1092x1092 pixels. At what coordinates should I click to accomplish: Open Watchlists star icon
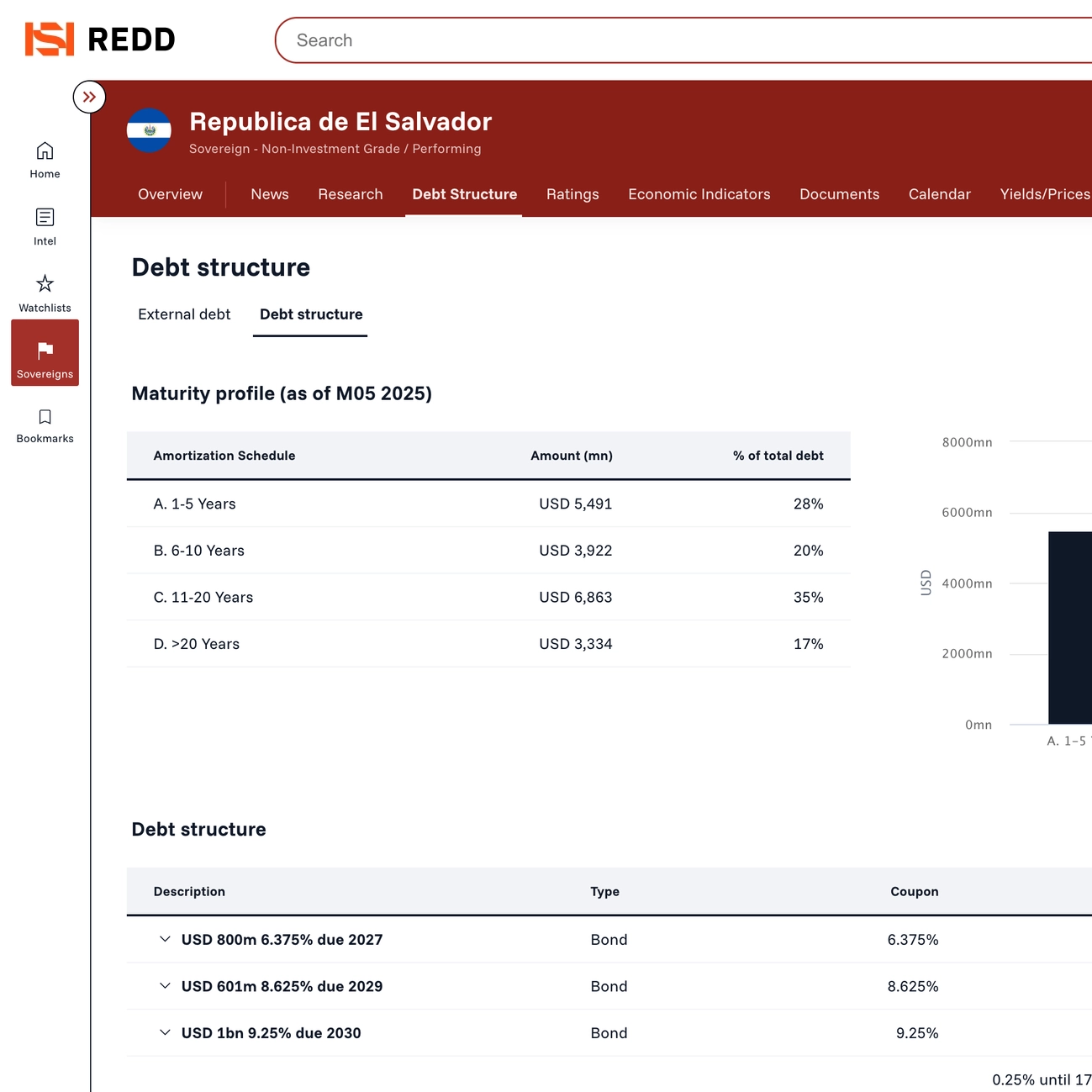pyautogui.click(x=45, y=284)
